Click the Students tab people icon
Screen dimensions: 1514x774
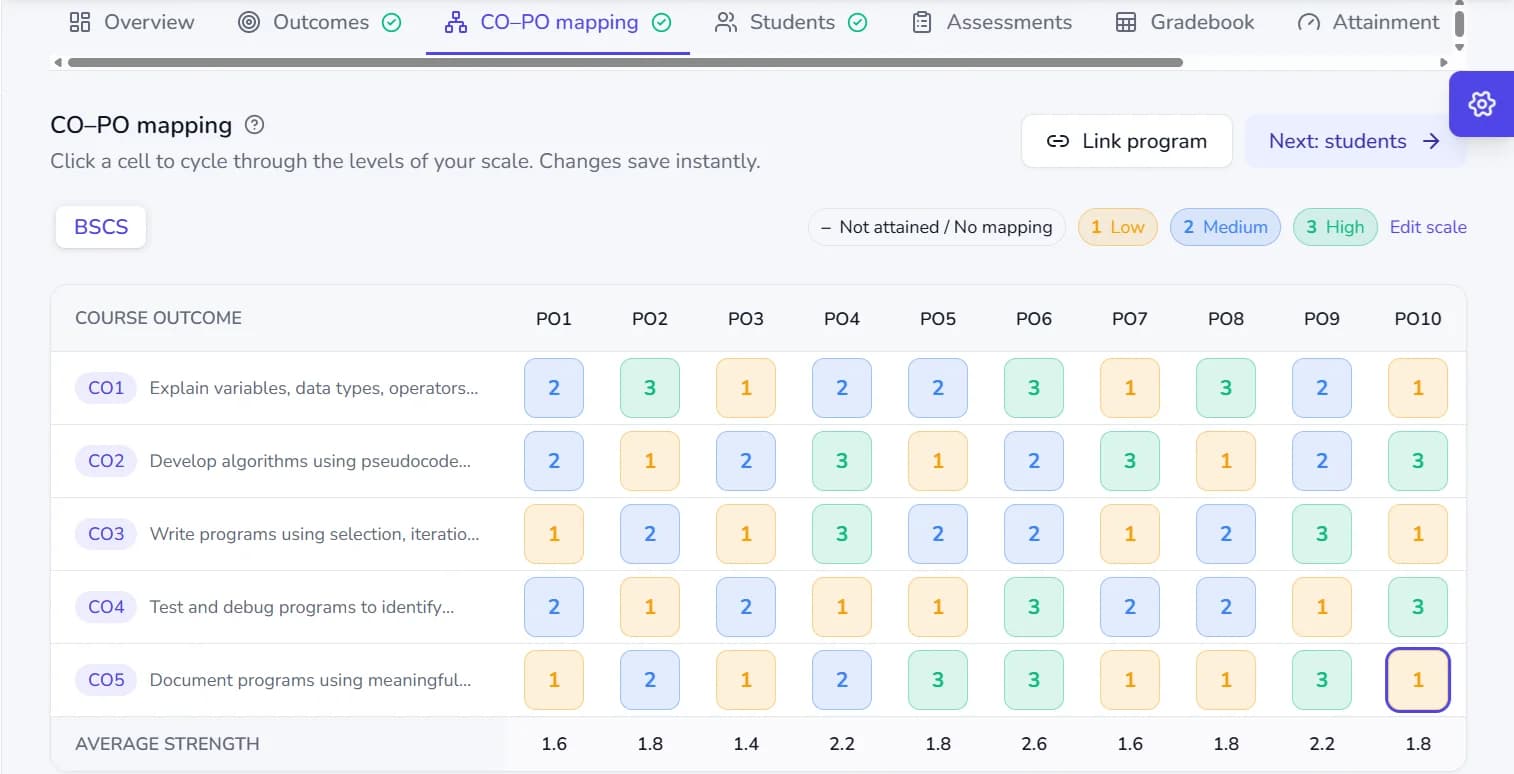click(726, 22)
